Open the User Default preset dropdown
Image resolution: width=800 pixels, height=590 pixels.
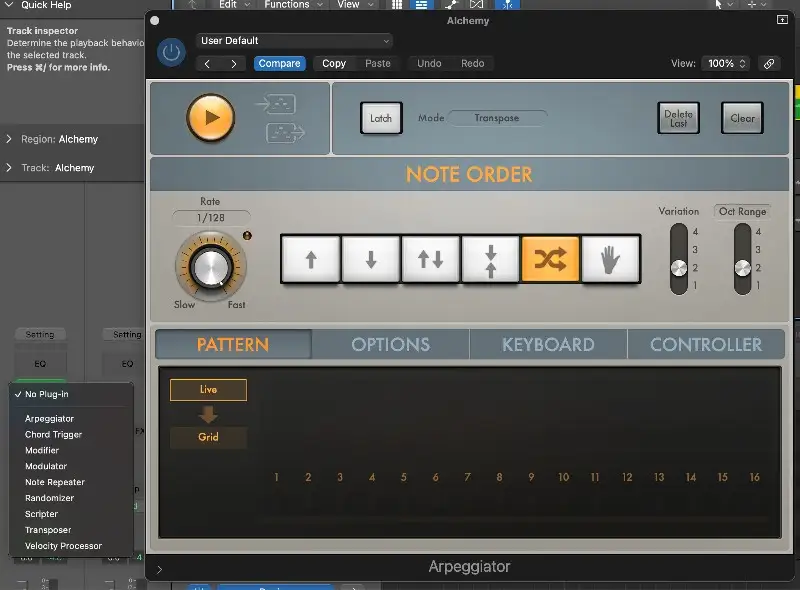pos(294,41)
